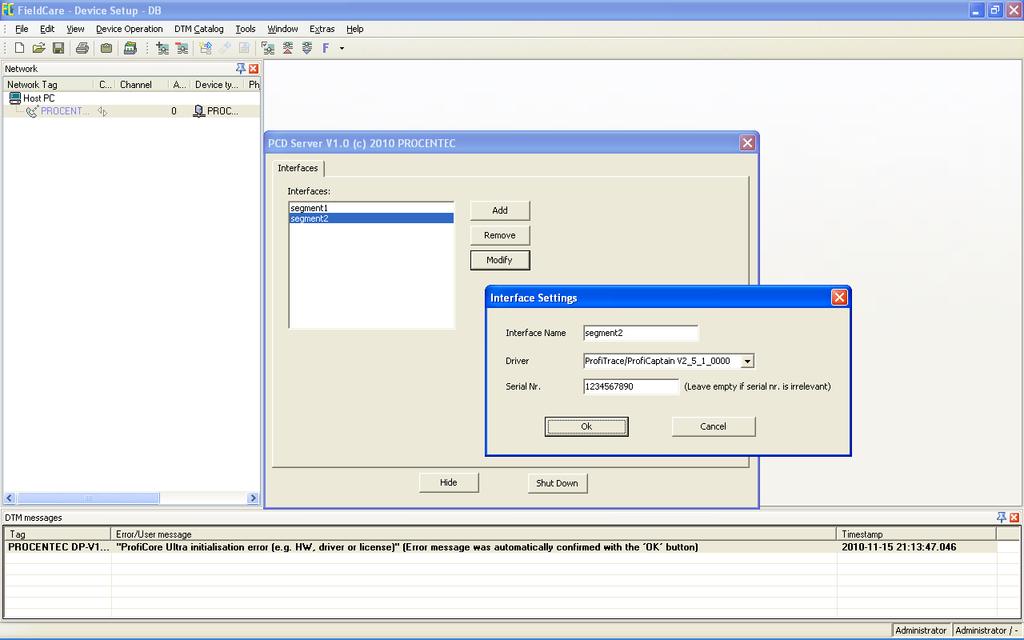Viewport: 1024px width, 640px height.
Task: Click the PROCENTEC DP-V1... tag cell
Action: click(x=58, y=547)
